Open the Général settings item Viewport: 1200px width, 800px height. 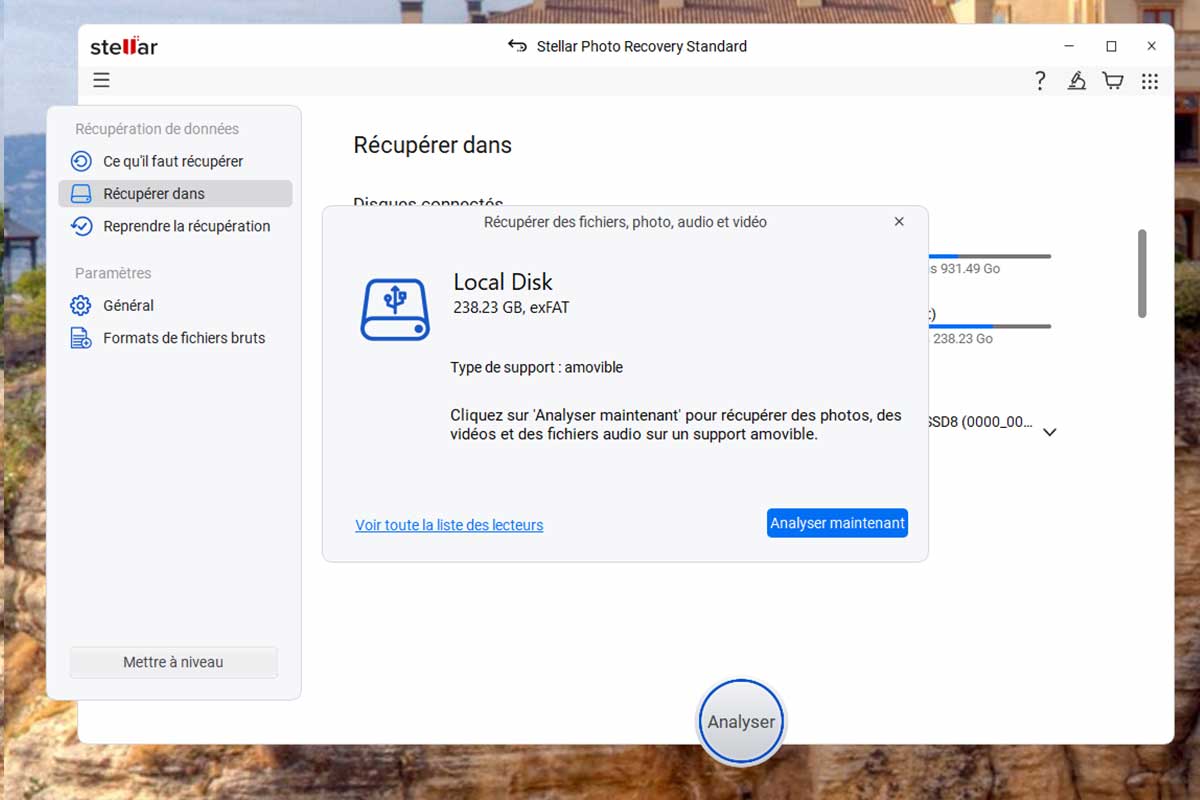(128, 306)
